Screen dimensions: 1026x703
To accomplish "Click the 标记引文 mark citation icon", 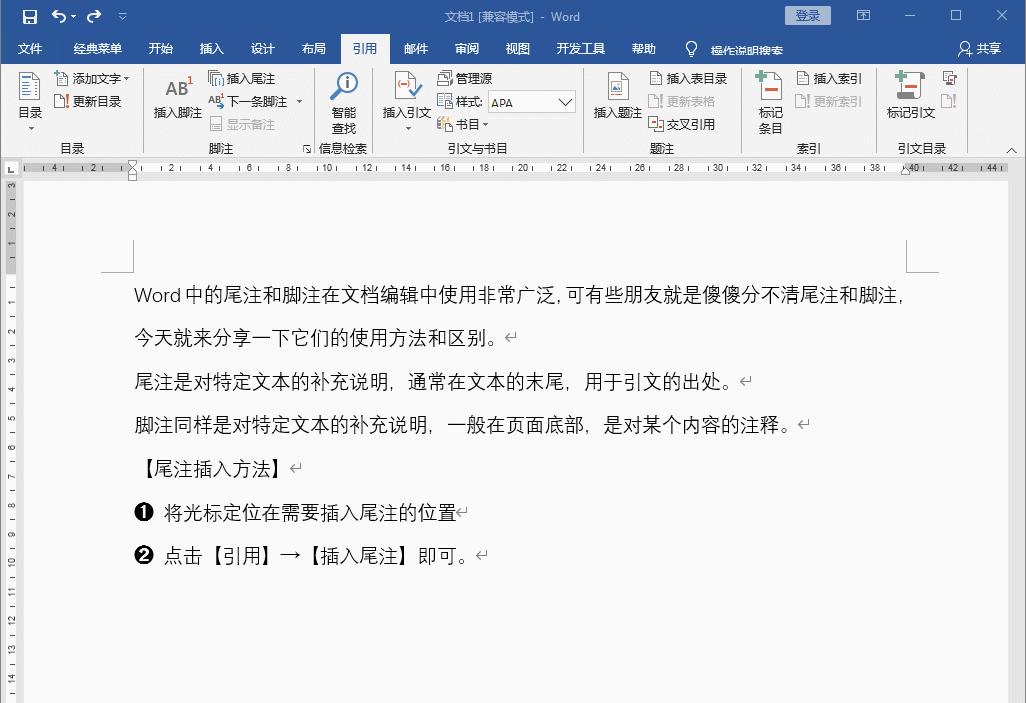I will [x=910, y=96].
